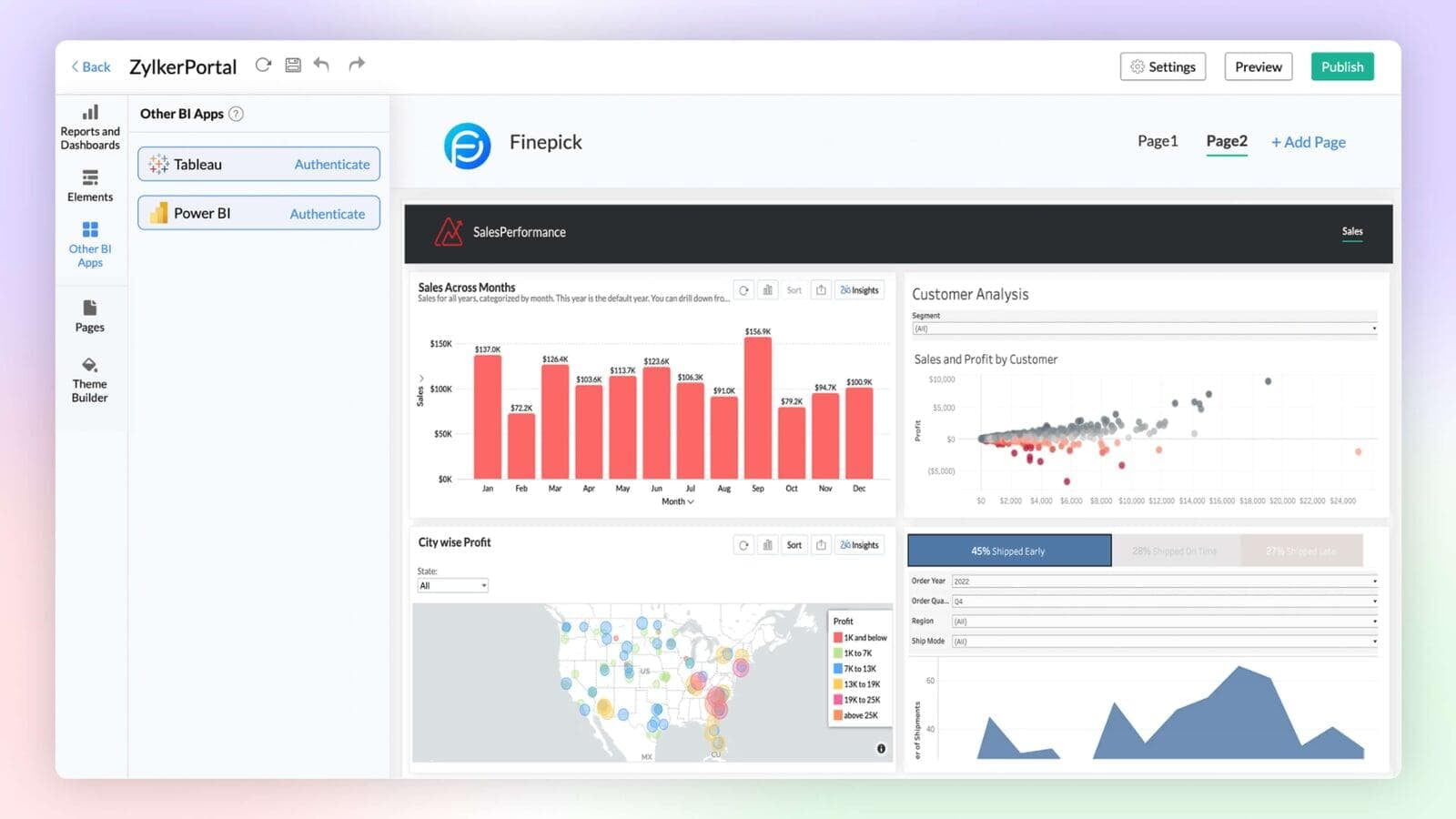
Task: Click the Power BI logo icon
Action: (x=158, y=213)
